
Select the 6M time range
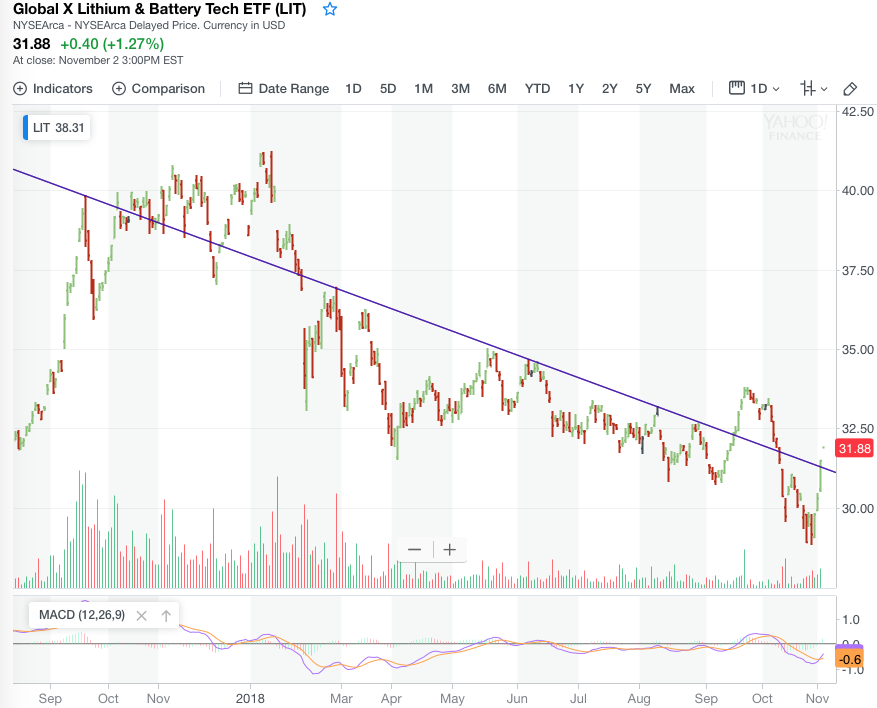pos(497,88)
